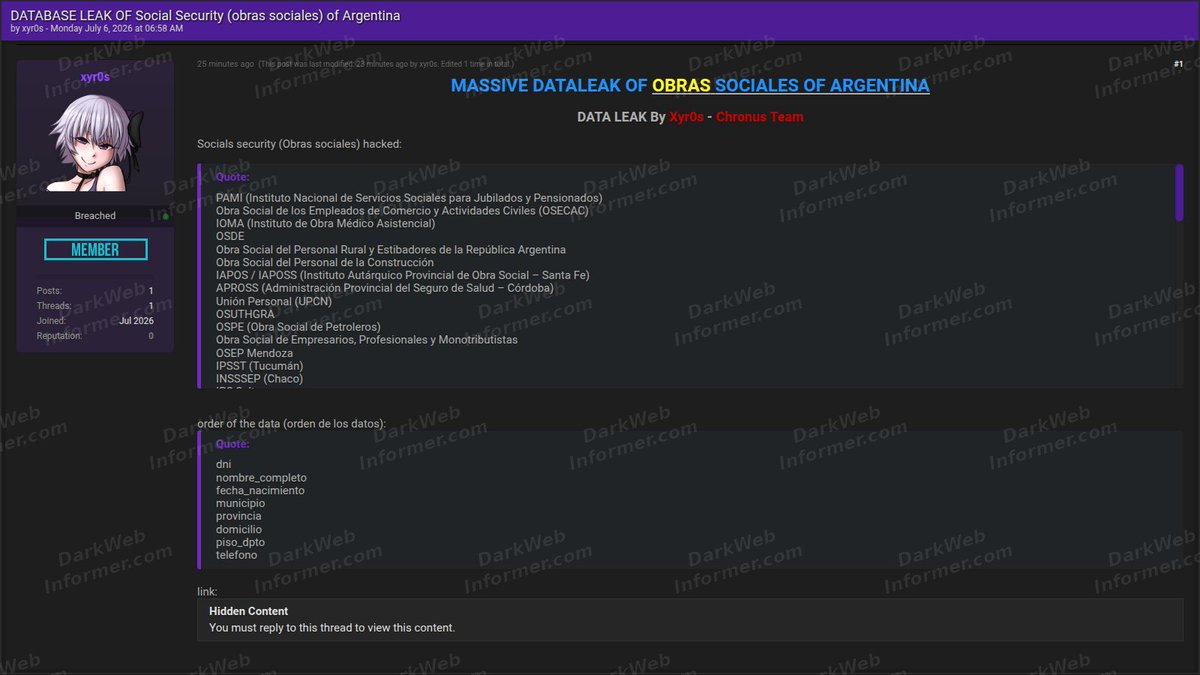This screenshot has width=1200, height=675.
Task: Click OSPE (Obra Social de Petroleros)
Action: [298, 327]
